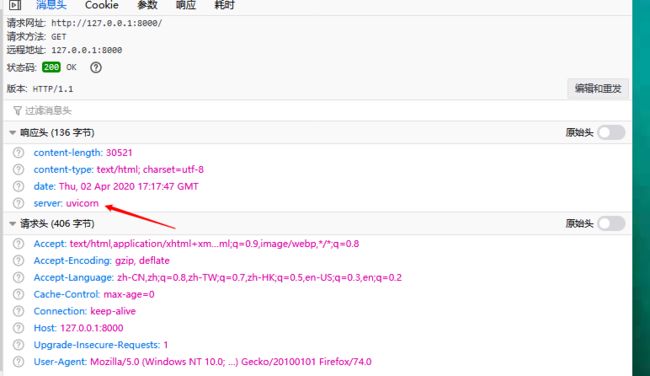Click the Mozilla/5.0 User-Agent value
The width and height of the screenshot is (650, 376).
[x=231, y=361]
